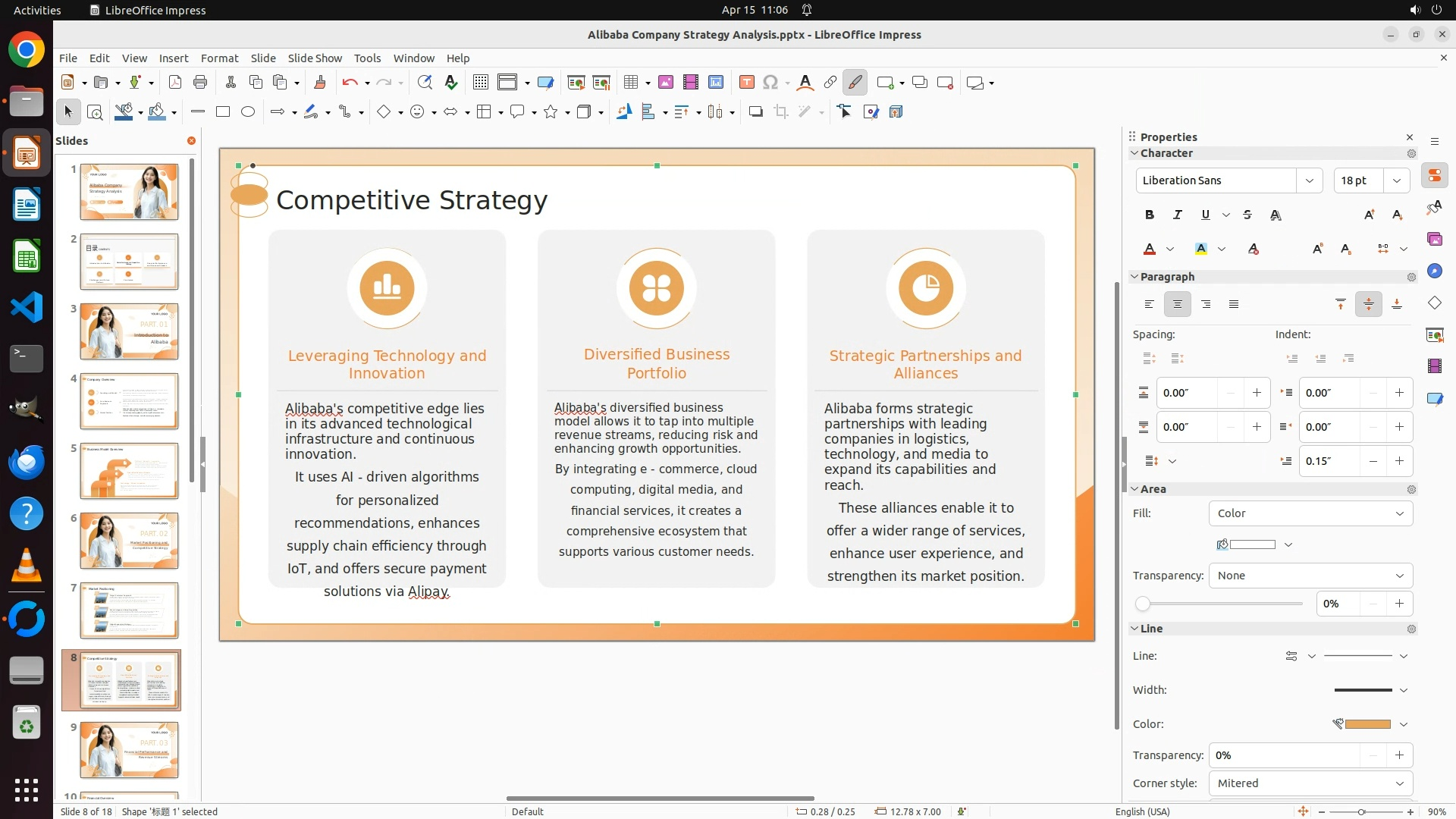1456x819 pixels.
Task: Open the Format menu
Action: [x=219, y=58]
